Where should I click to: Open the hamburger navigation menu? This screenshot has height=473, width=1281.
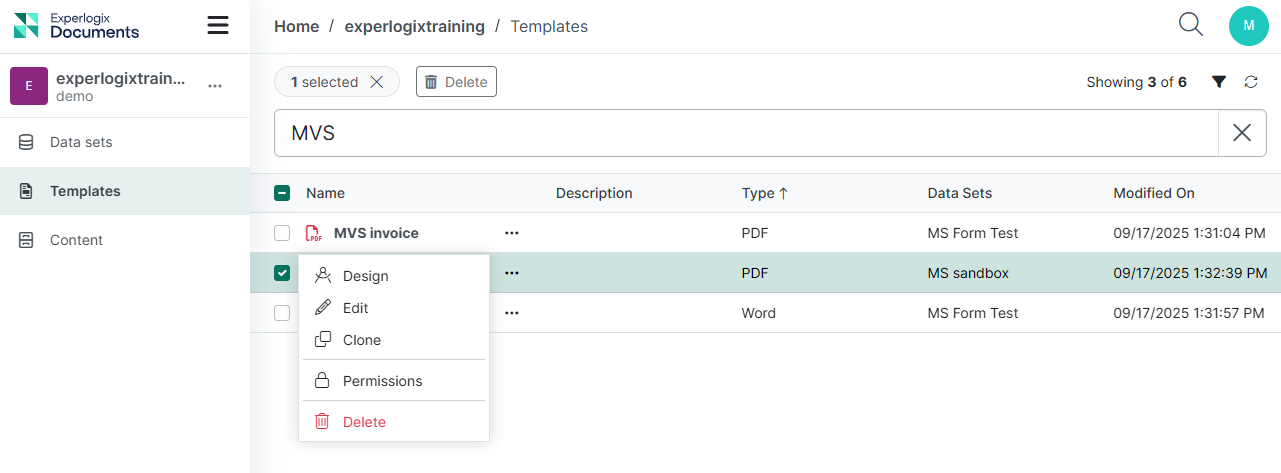[218, 26]
